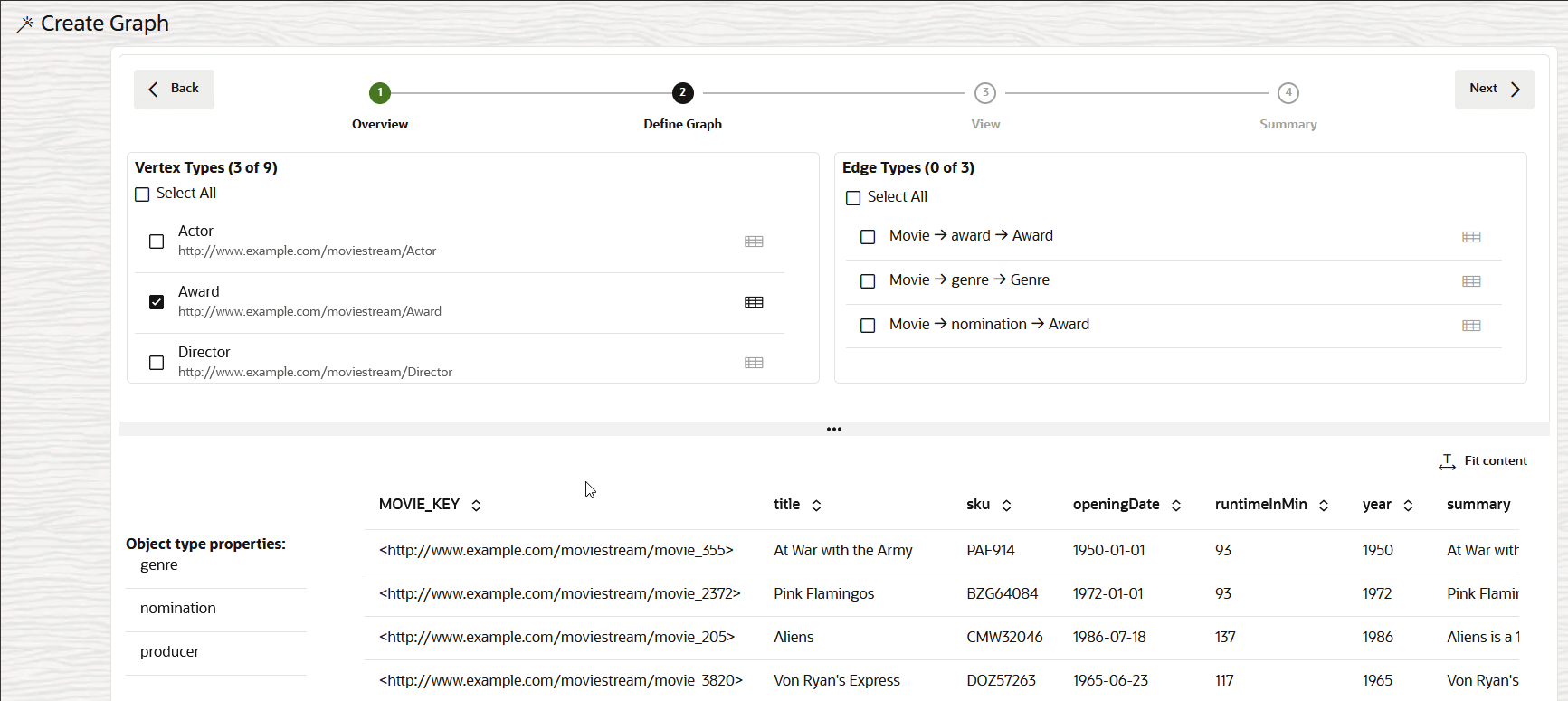
Task: Click opening date 1965-06-23
Action: coord(1110,681)
